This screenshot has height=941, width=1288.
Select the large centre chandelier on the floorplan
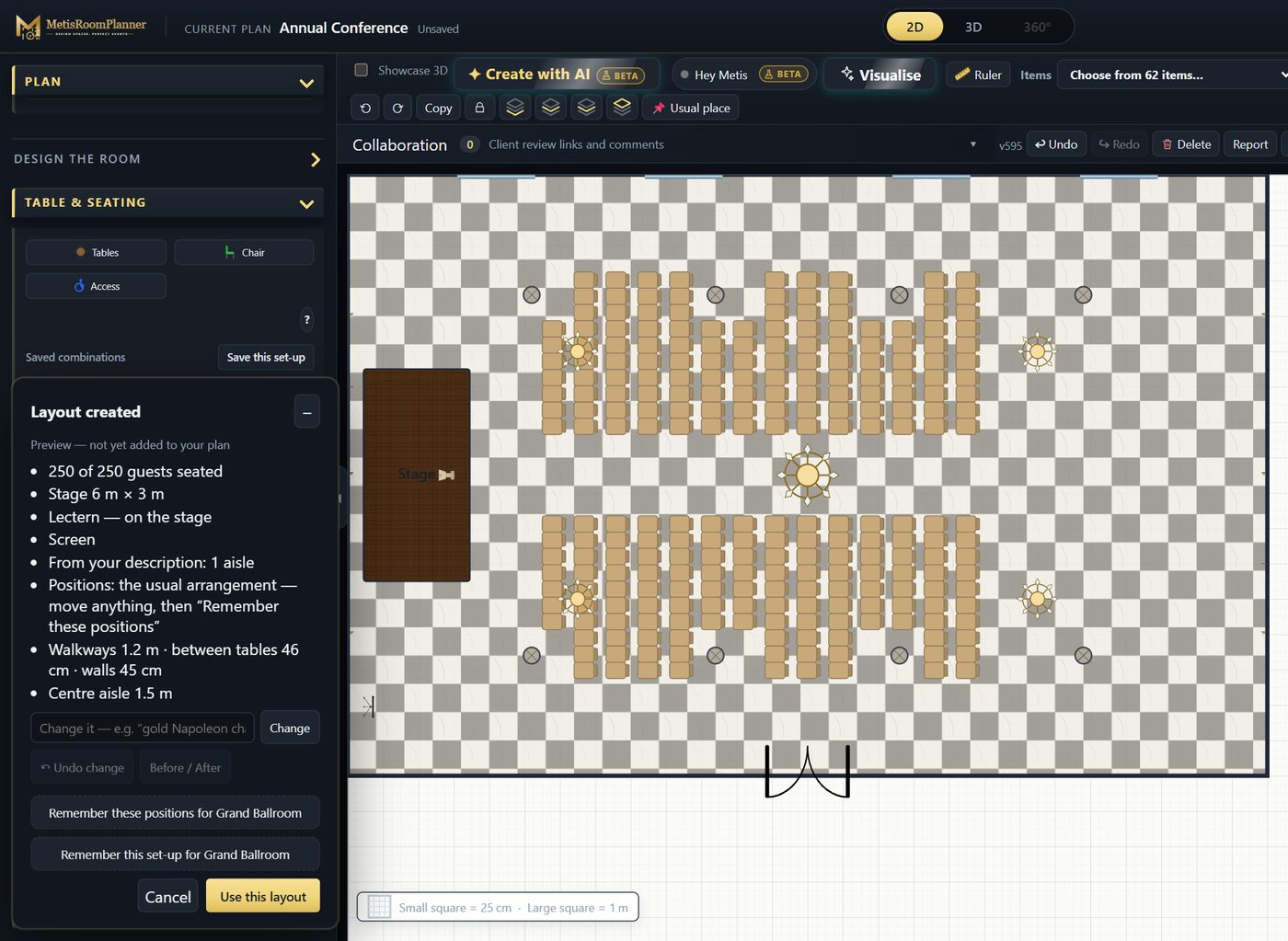click(807, 475)
